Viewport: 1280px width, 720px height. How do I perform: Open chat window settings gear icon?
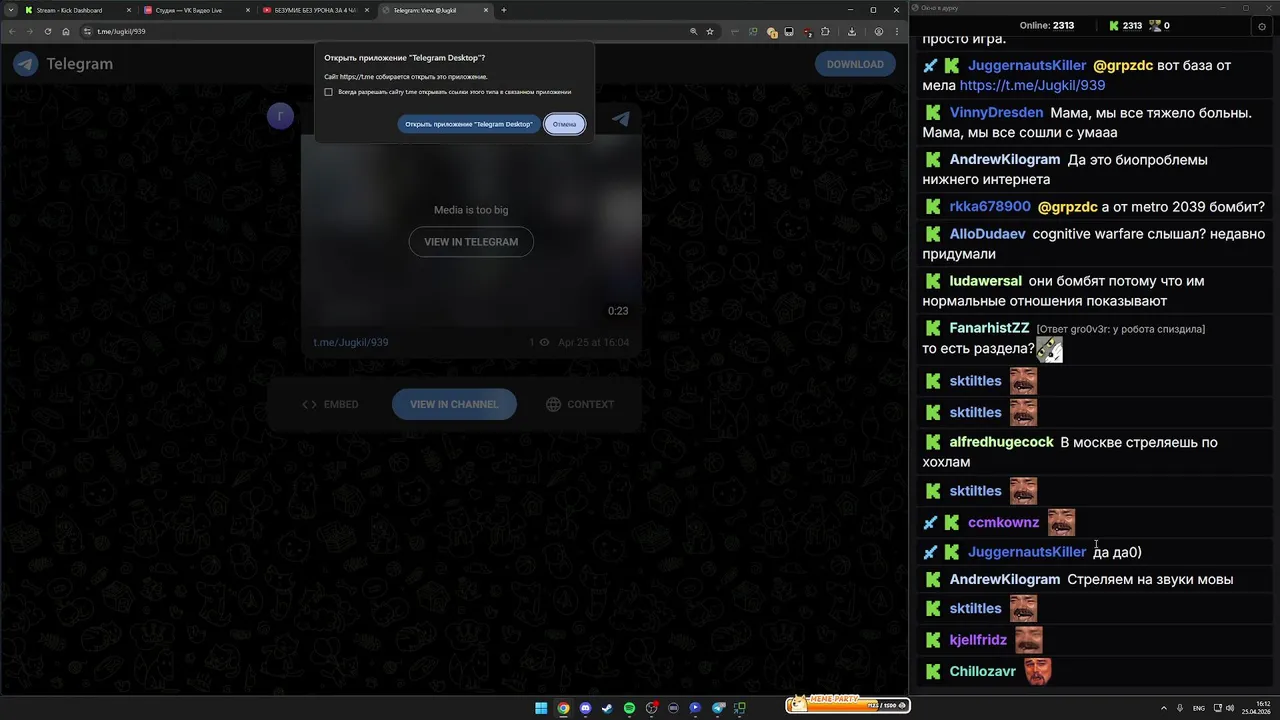(x=1262, y=26)
